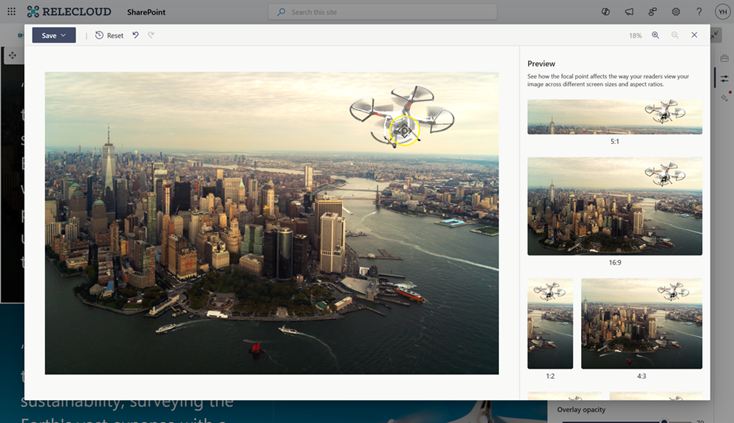The width and height of the screenshot is (734, 423).
Task: Close the focal point editor dialog
Action: tap(694, 35)
